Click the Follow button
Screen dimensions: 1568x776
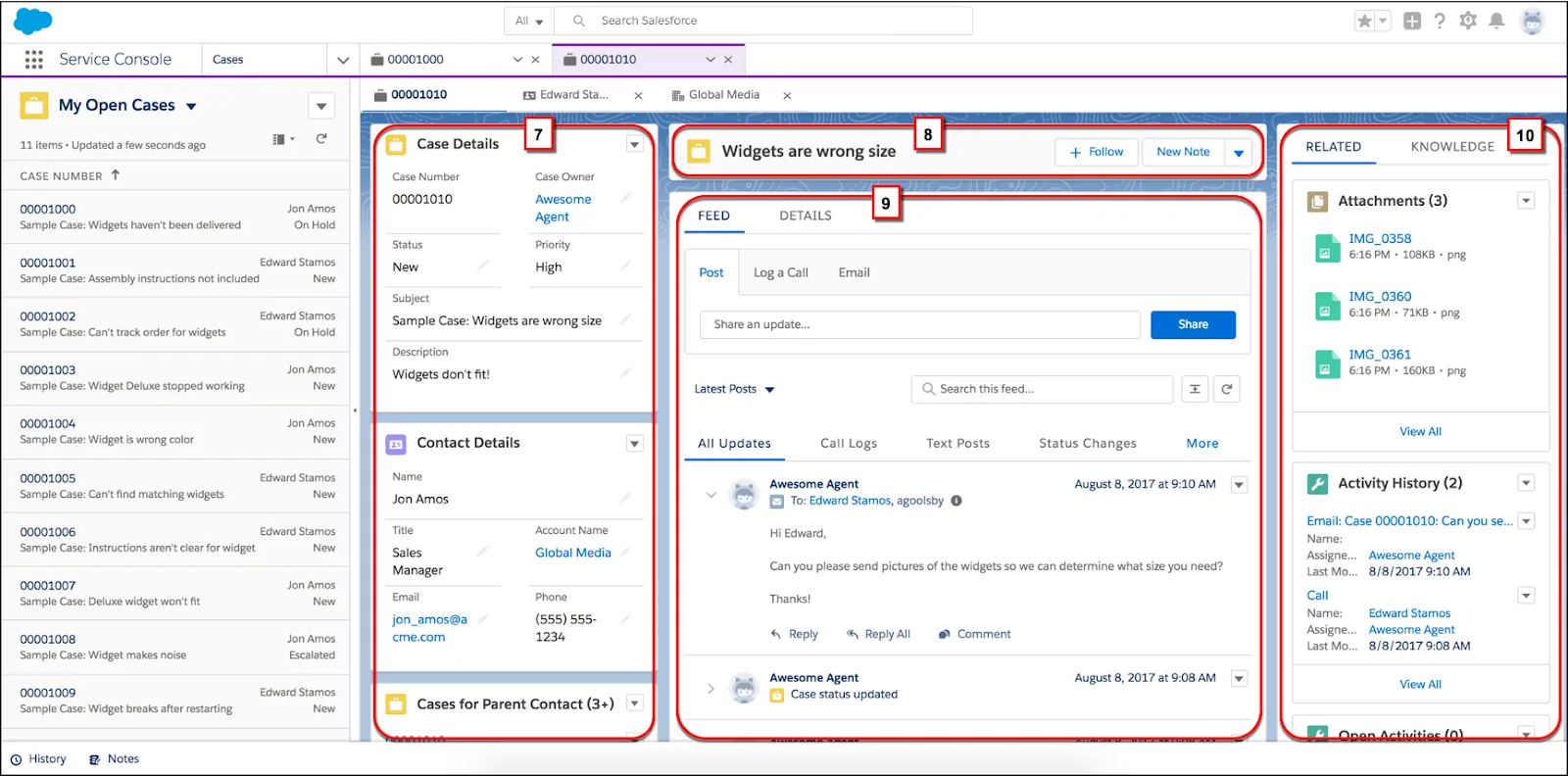click(1097, 153)
